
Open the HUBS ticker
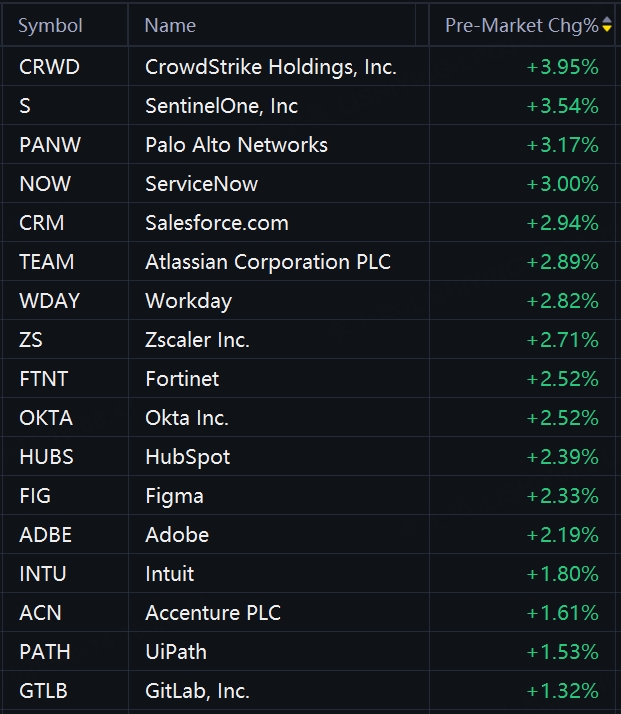tap(46, 457)
